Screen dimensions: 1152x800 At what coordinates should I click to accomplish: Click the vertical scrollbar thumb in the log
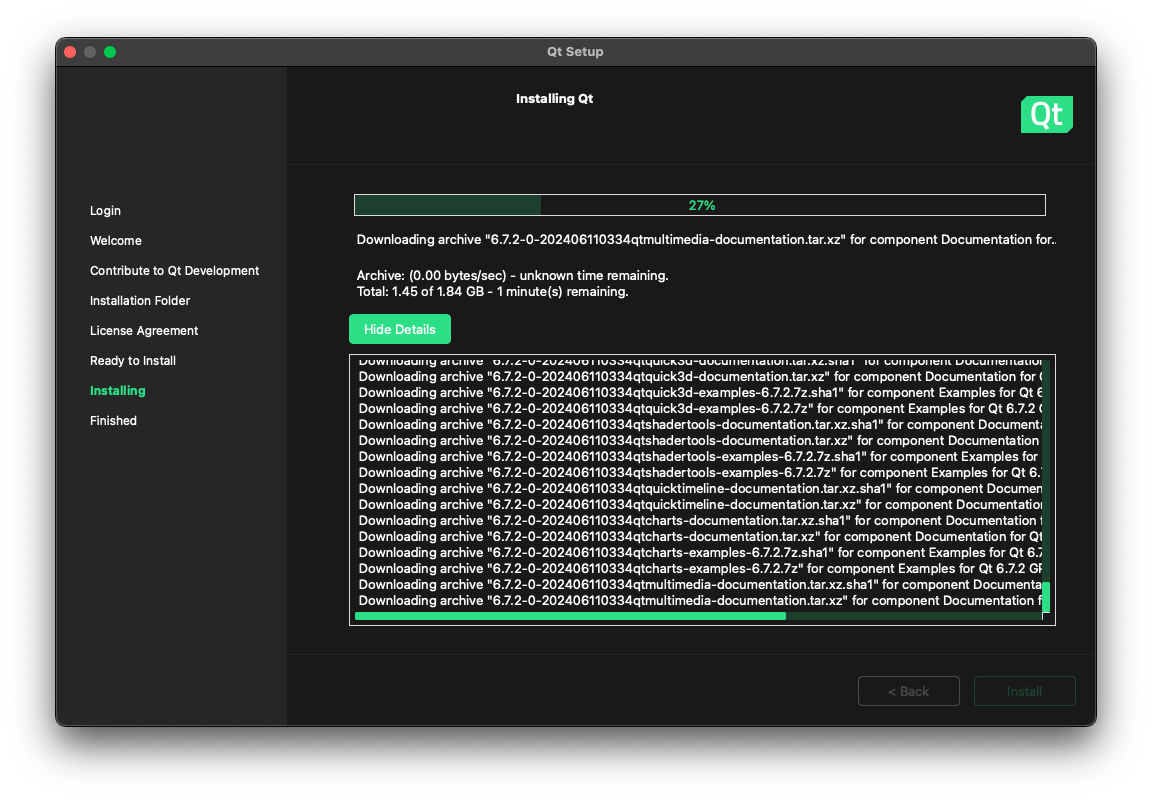[x=1045, y=596]
